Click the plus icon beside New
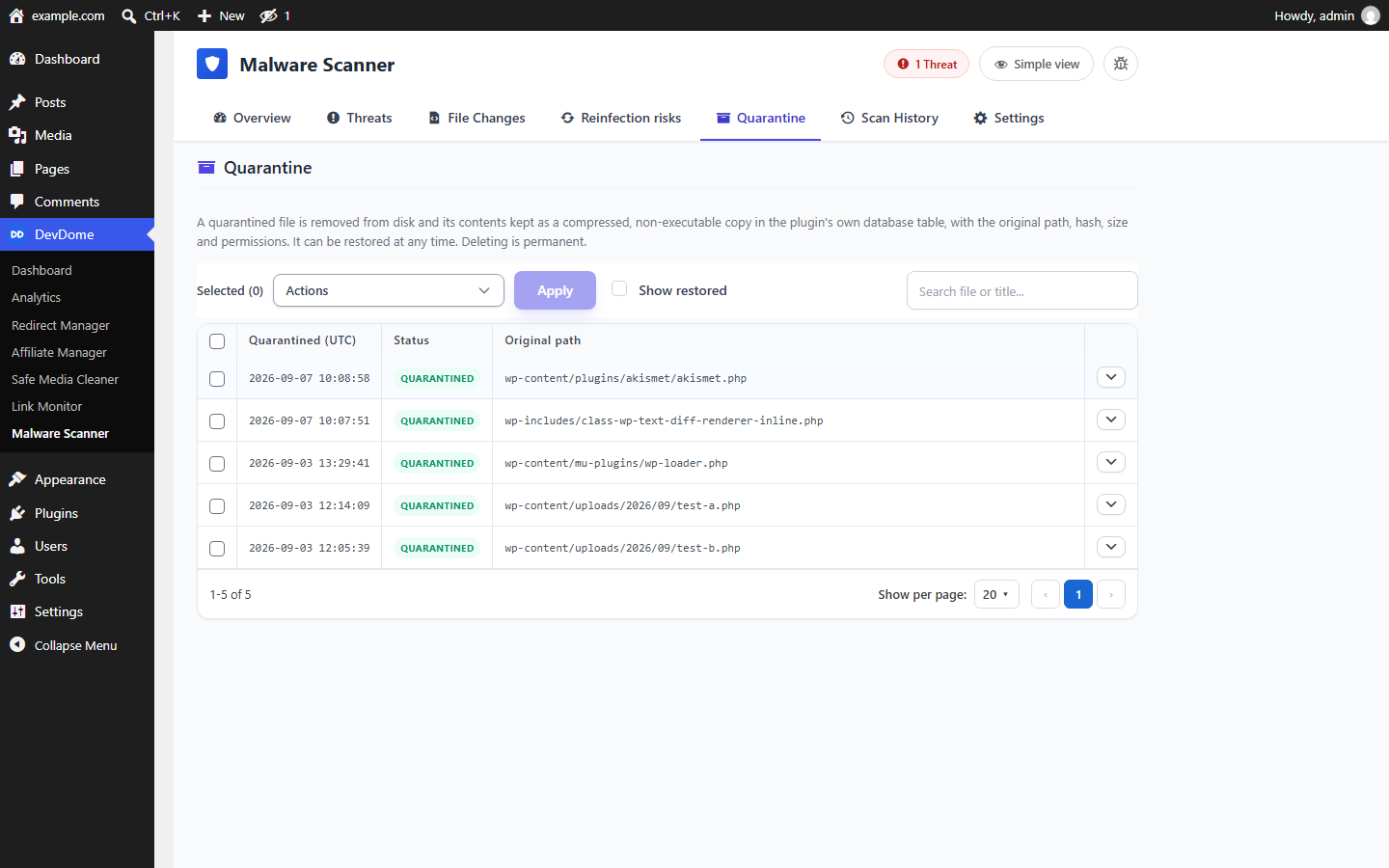Image resolution: width=1389 pixels, height=868 pixels. (x=204, y=15)
